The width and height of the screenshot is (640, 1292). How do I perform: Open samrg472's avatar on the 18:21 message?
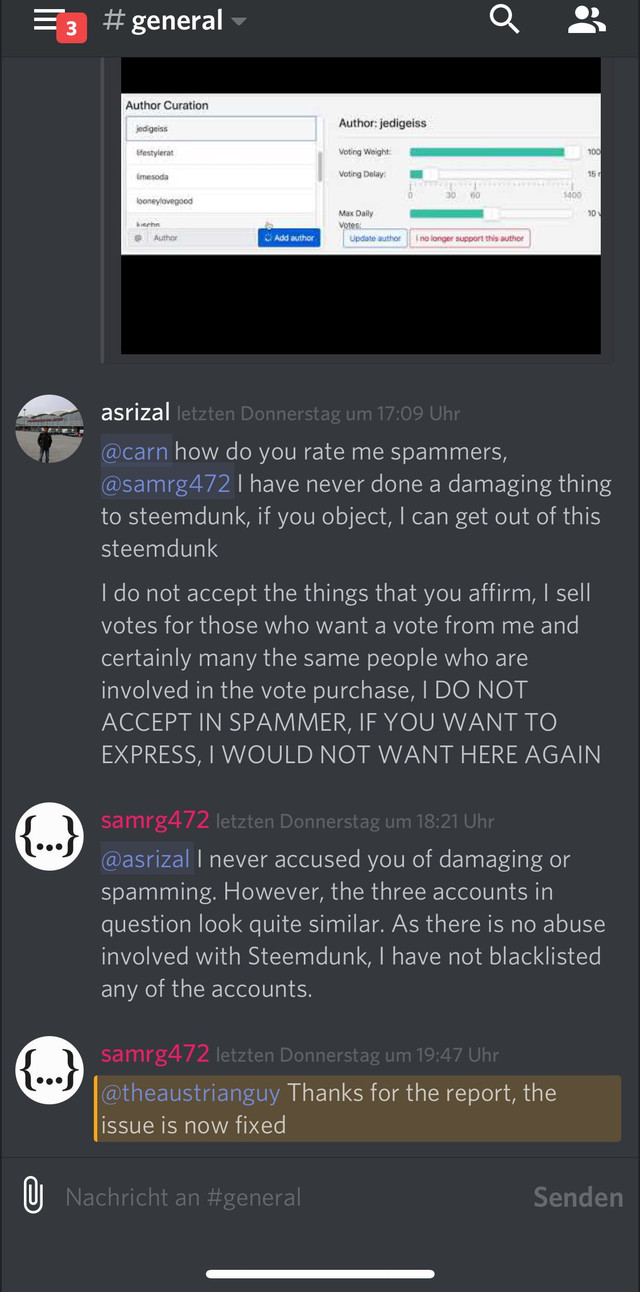[x=49, y=836]
